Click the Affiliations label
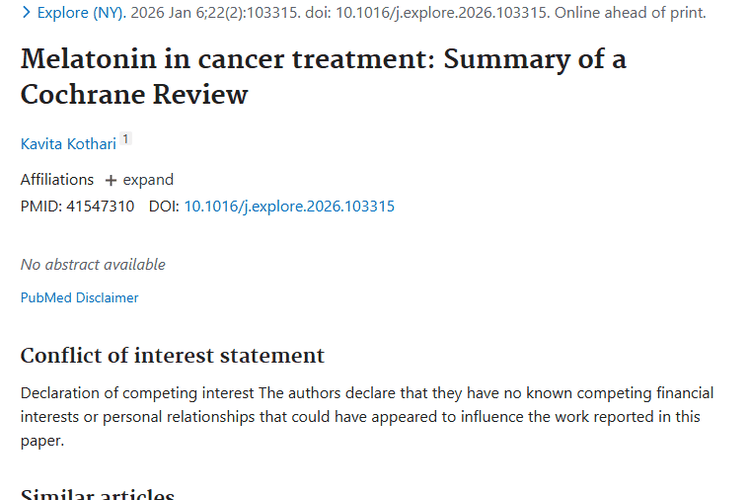This screenshot has width=750, height=500. (x=57, y=180)
